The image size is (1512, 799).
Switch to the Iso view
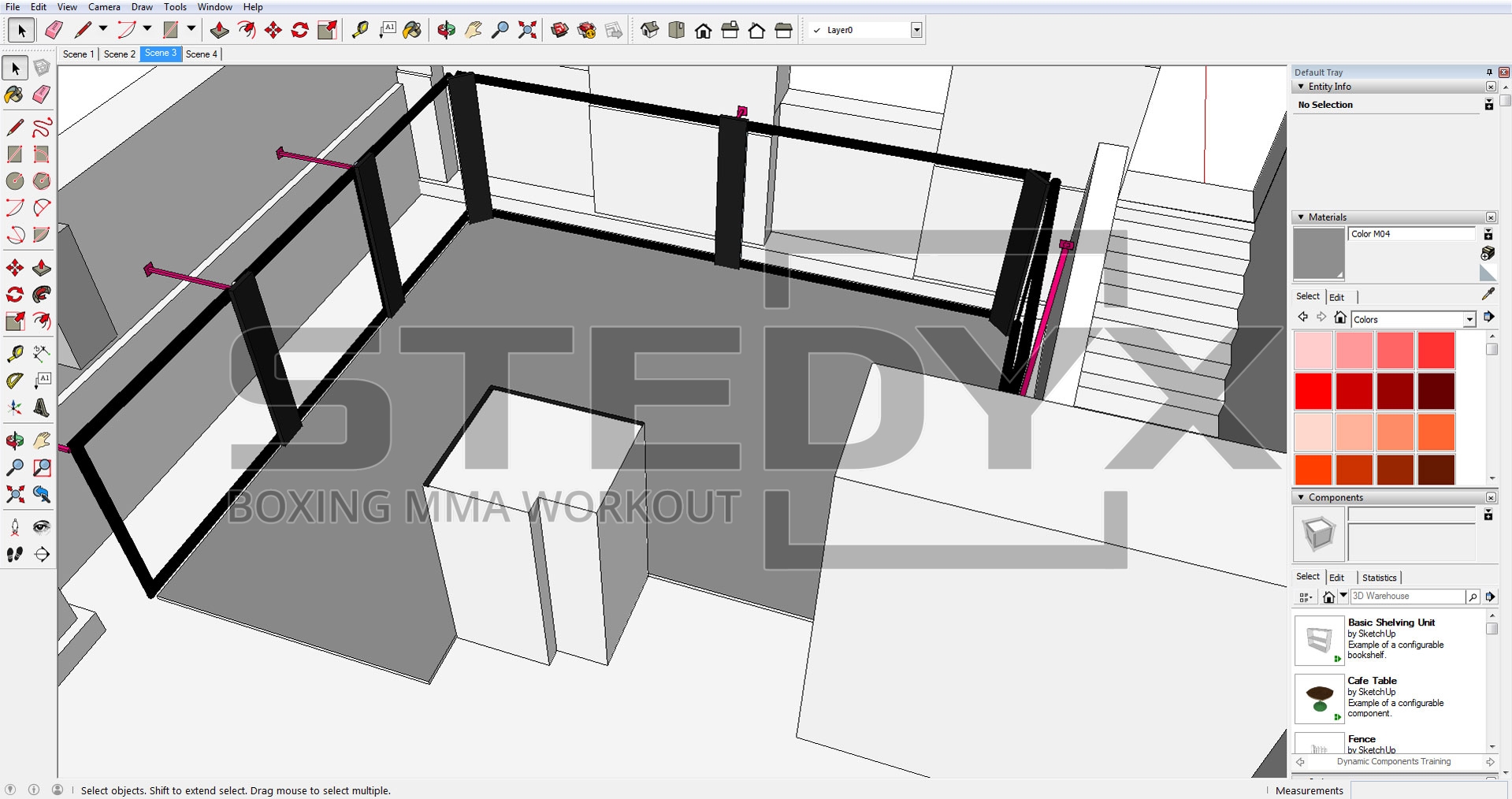tap(650, 30)
